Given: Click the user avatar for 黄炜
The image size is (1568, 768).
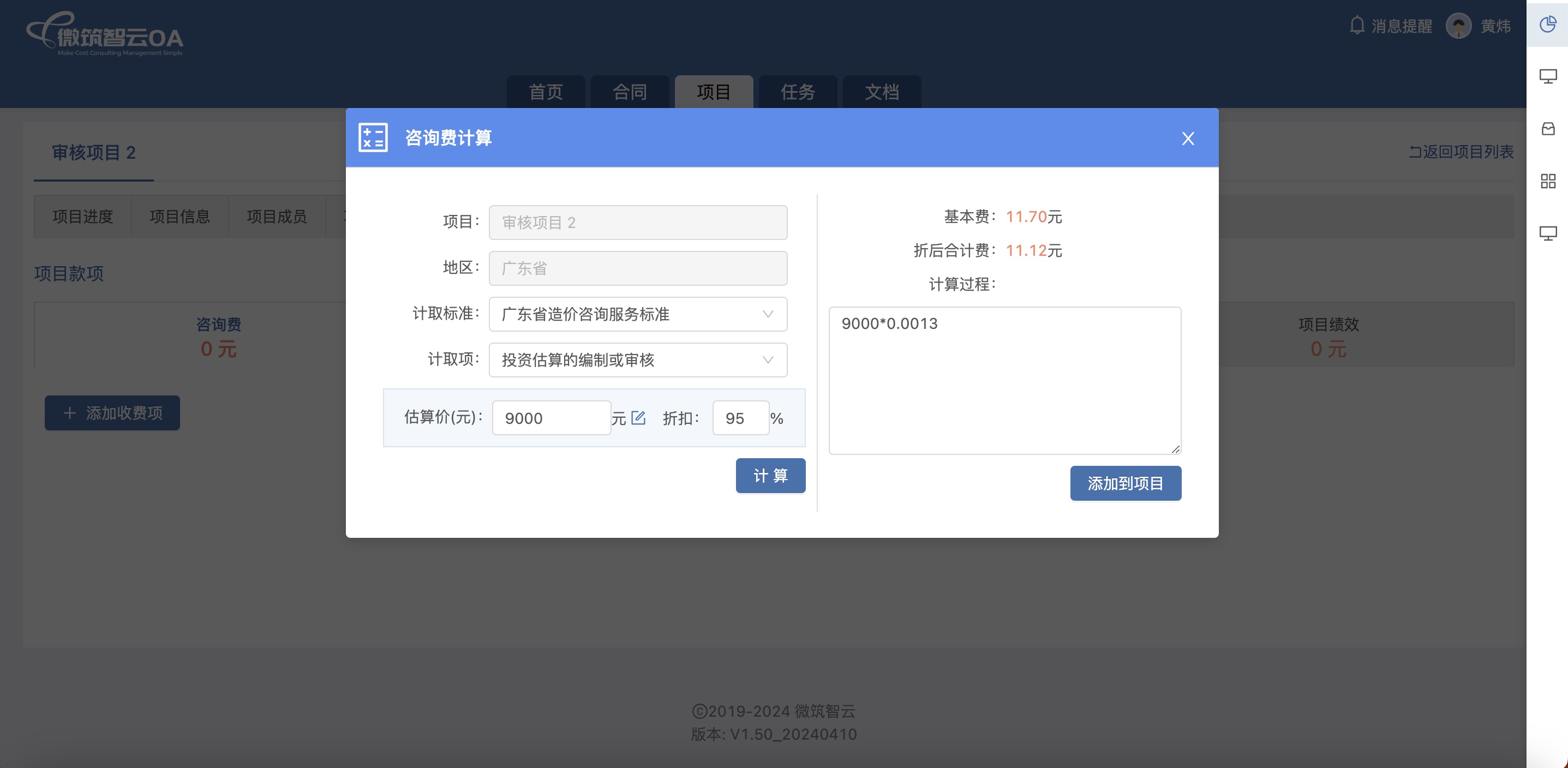Looking at the screenshot, I should [1458, 26].
